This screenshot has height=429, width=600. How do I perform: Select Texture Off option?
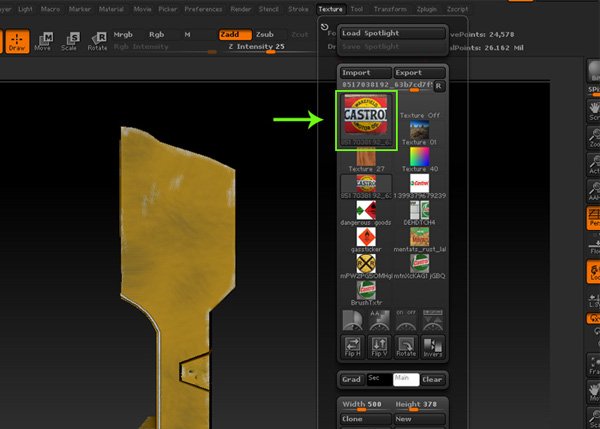(420, 115)
